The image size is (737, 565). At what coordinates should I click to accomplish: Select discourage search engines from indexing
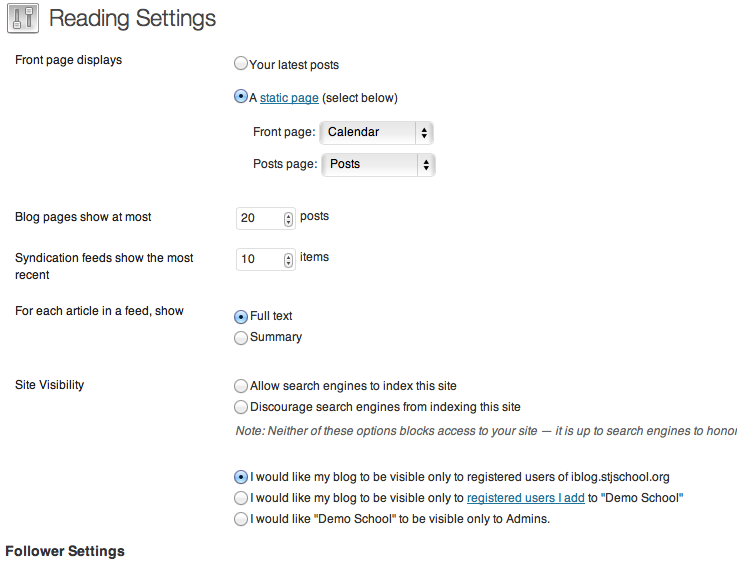(x=241, y=407)
